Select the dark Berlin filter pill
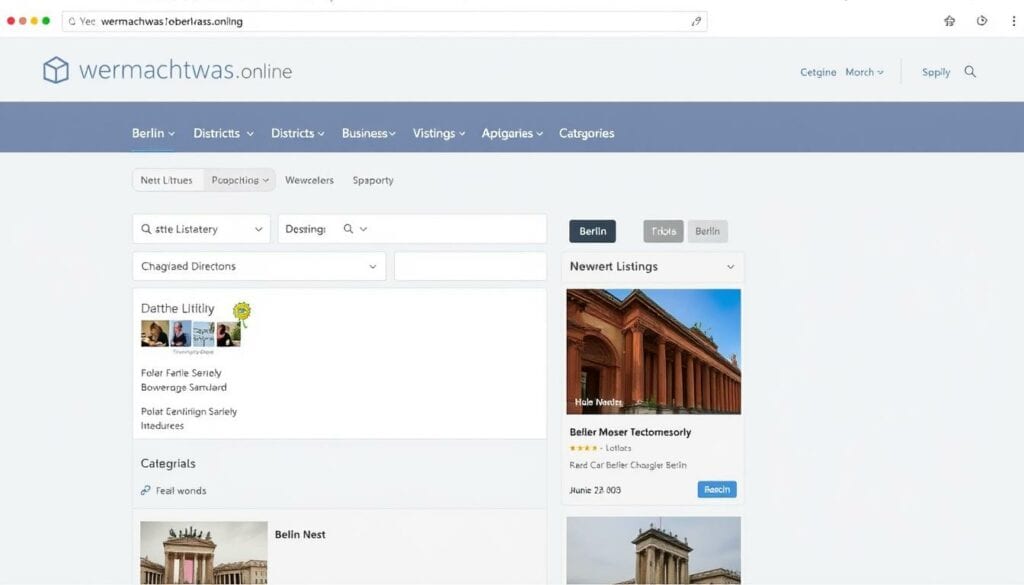Screen dimensions: 1024x585 [x=592, y=231]
